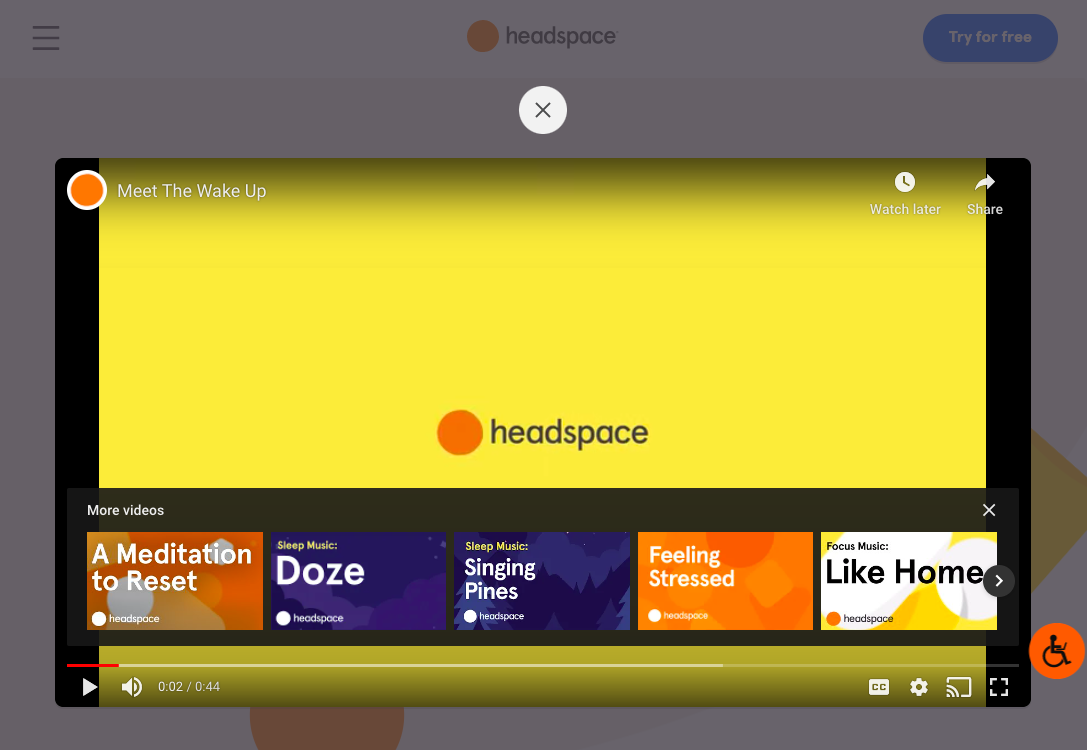Open the video Share options
The width and height of the screenshot is (1087, 750).
pos(984,191)
